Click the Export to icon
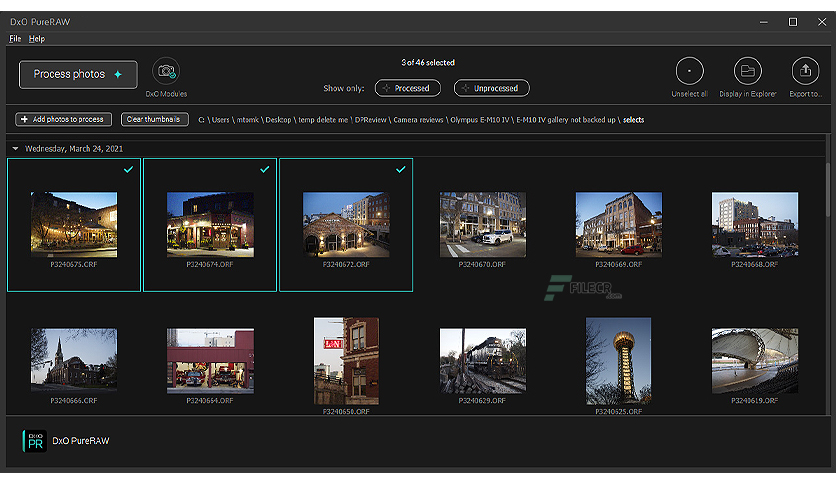The image size is (836, 484). pyautogui.click(x=805, y=71)
